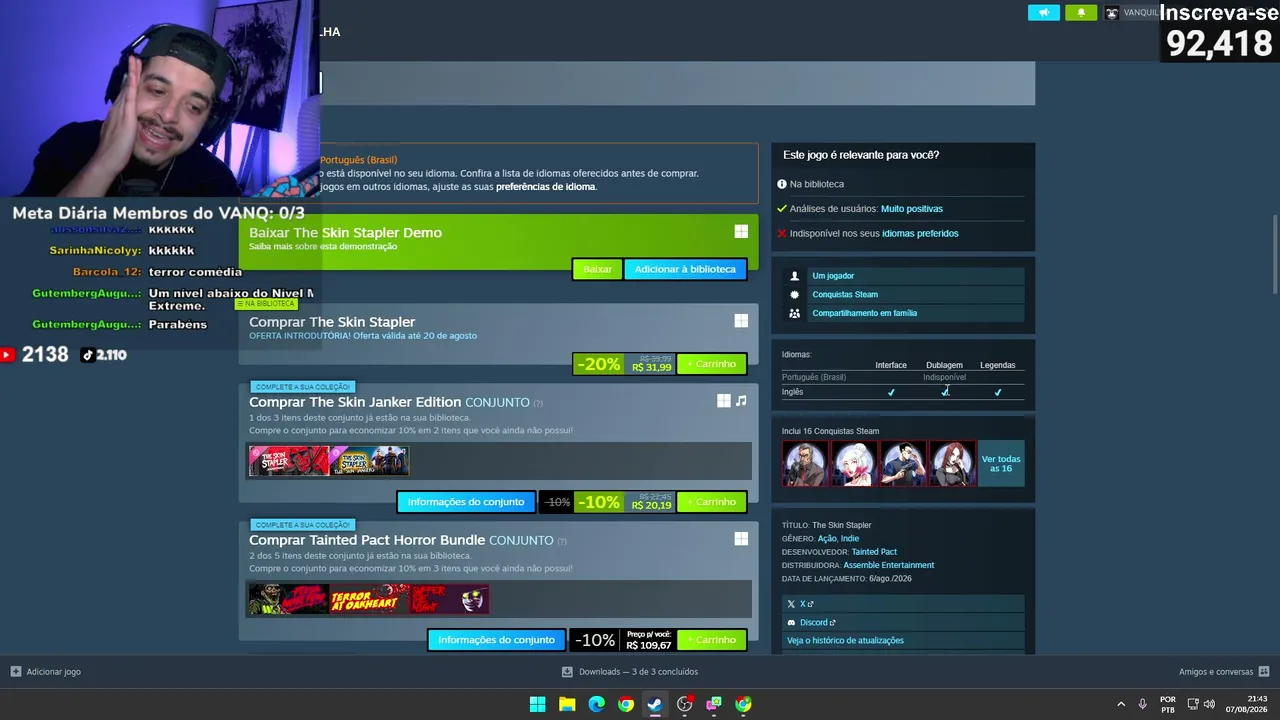The image size is (1280, 720).
Task: Open Informações do conjunto for Tainted Pact bundle
Action: (496, 640)
